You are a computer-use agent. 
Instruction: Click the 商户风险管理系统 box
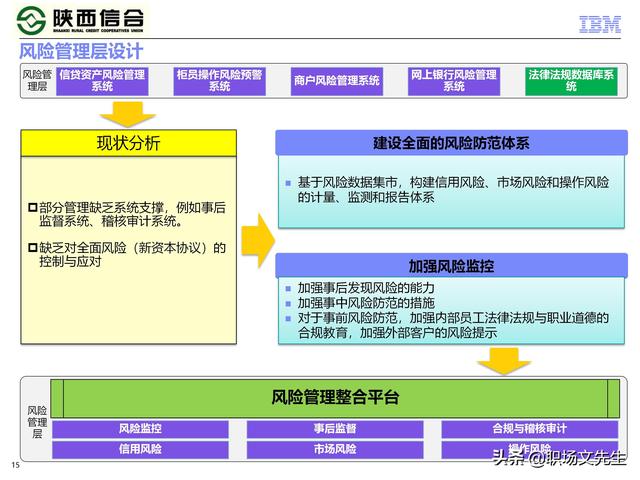pos(337,81)
